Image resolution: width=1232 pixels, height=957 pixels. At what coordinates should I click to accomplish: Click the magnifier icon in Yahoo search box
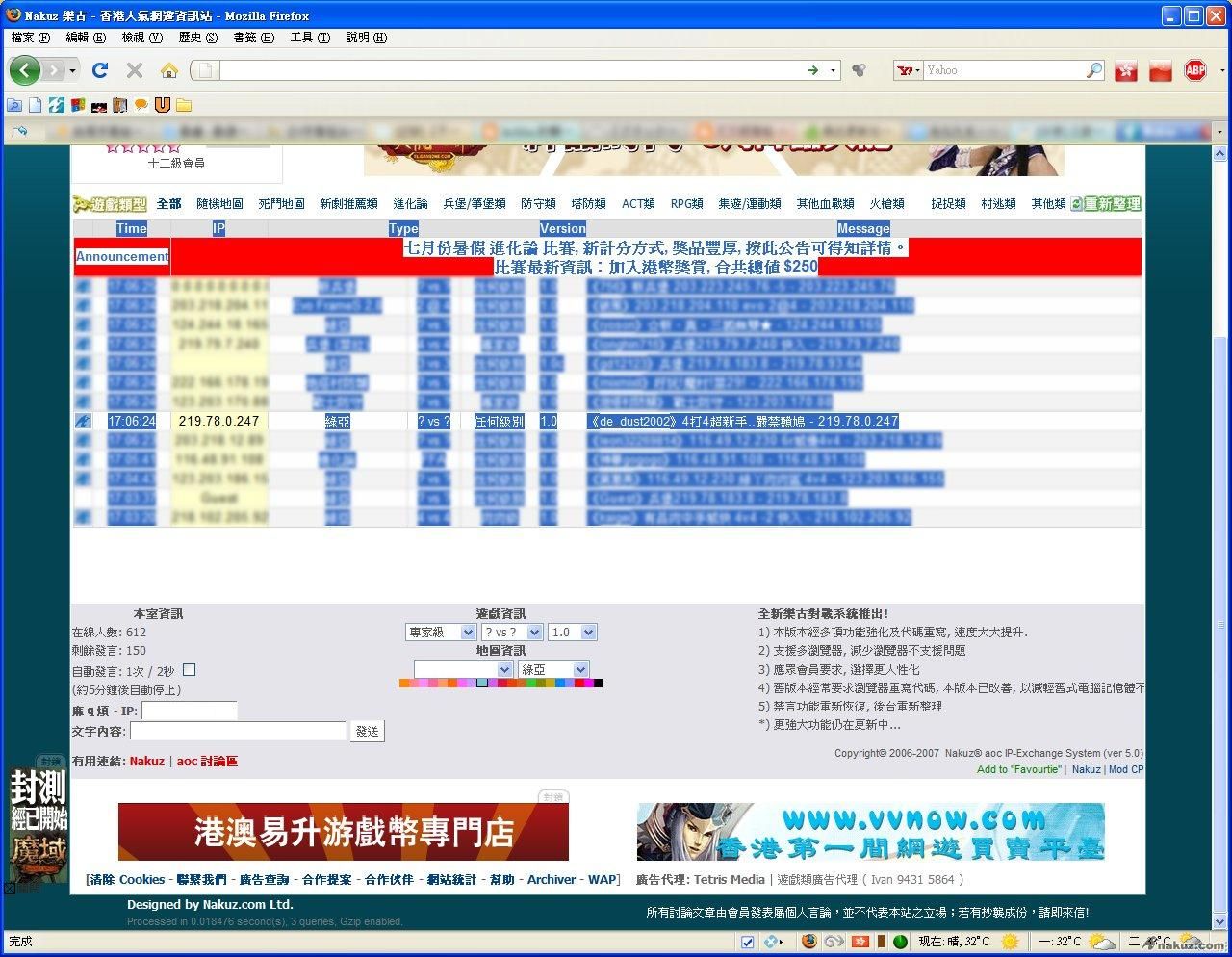1094,70
